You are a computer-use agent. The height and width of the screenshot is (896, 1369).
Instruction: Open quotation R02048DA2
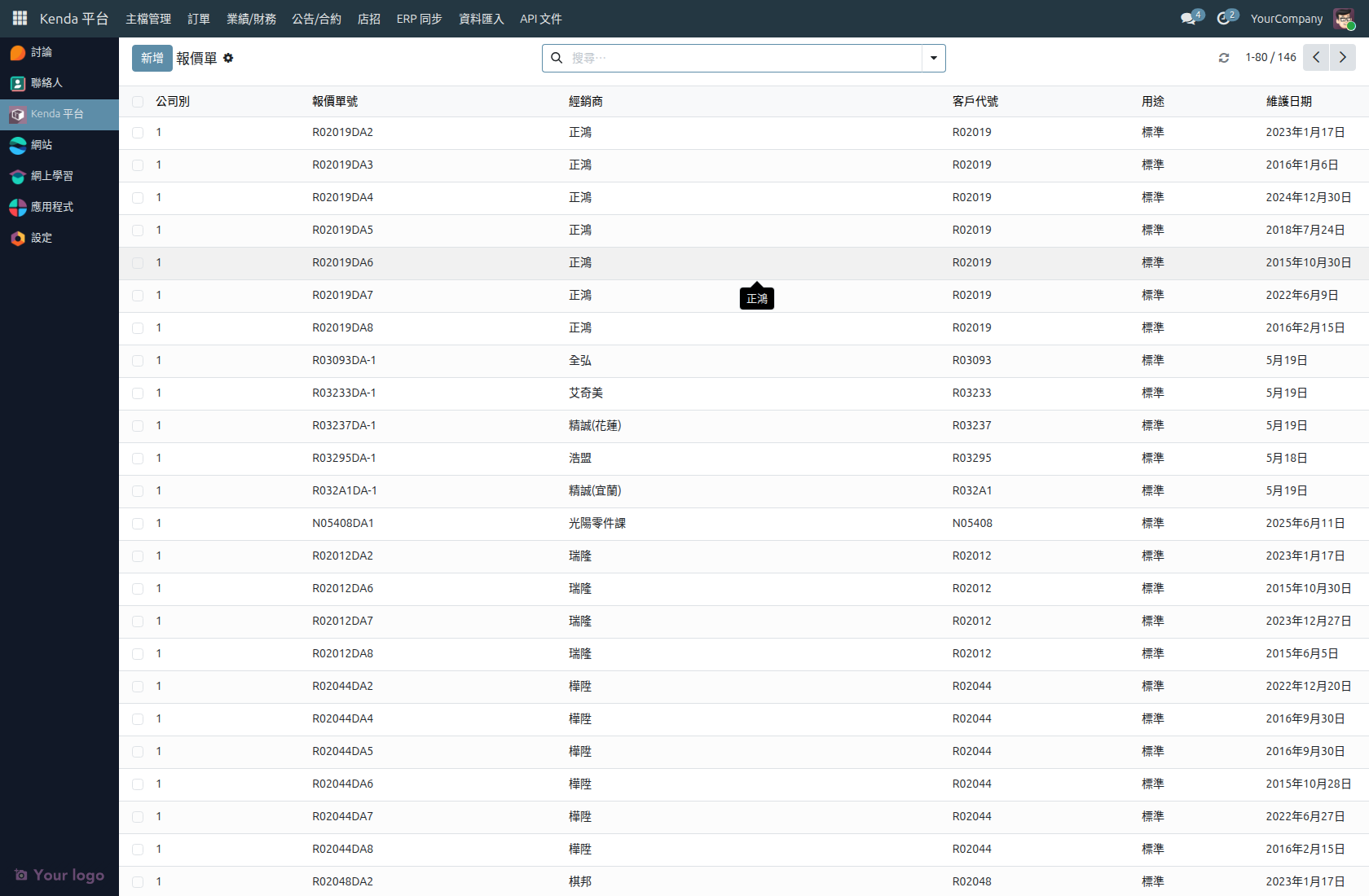point(343,882)
